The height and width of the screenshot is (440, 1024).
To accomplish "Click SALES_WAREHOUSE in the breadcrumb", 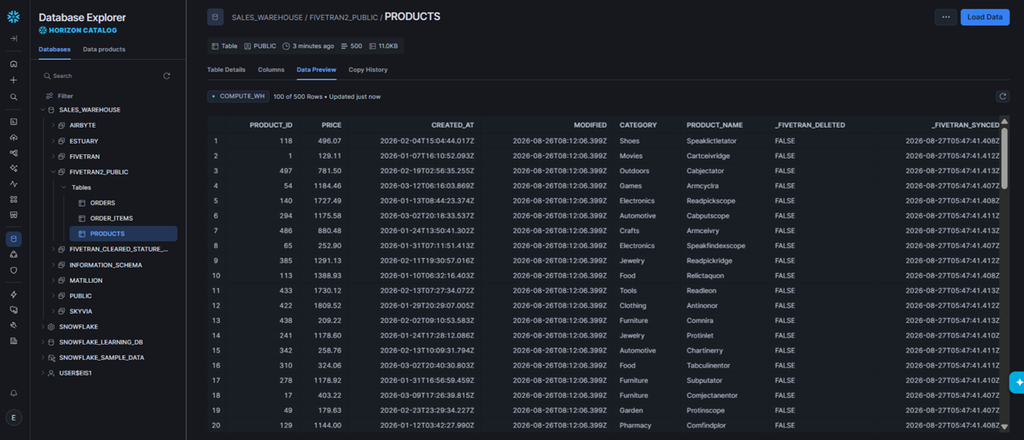I will (x=267, y=17).
